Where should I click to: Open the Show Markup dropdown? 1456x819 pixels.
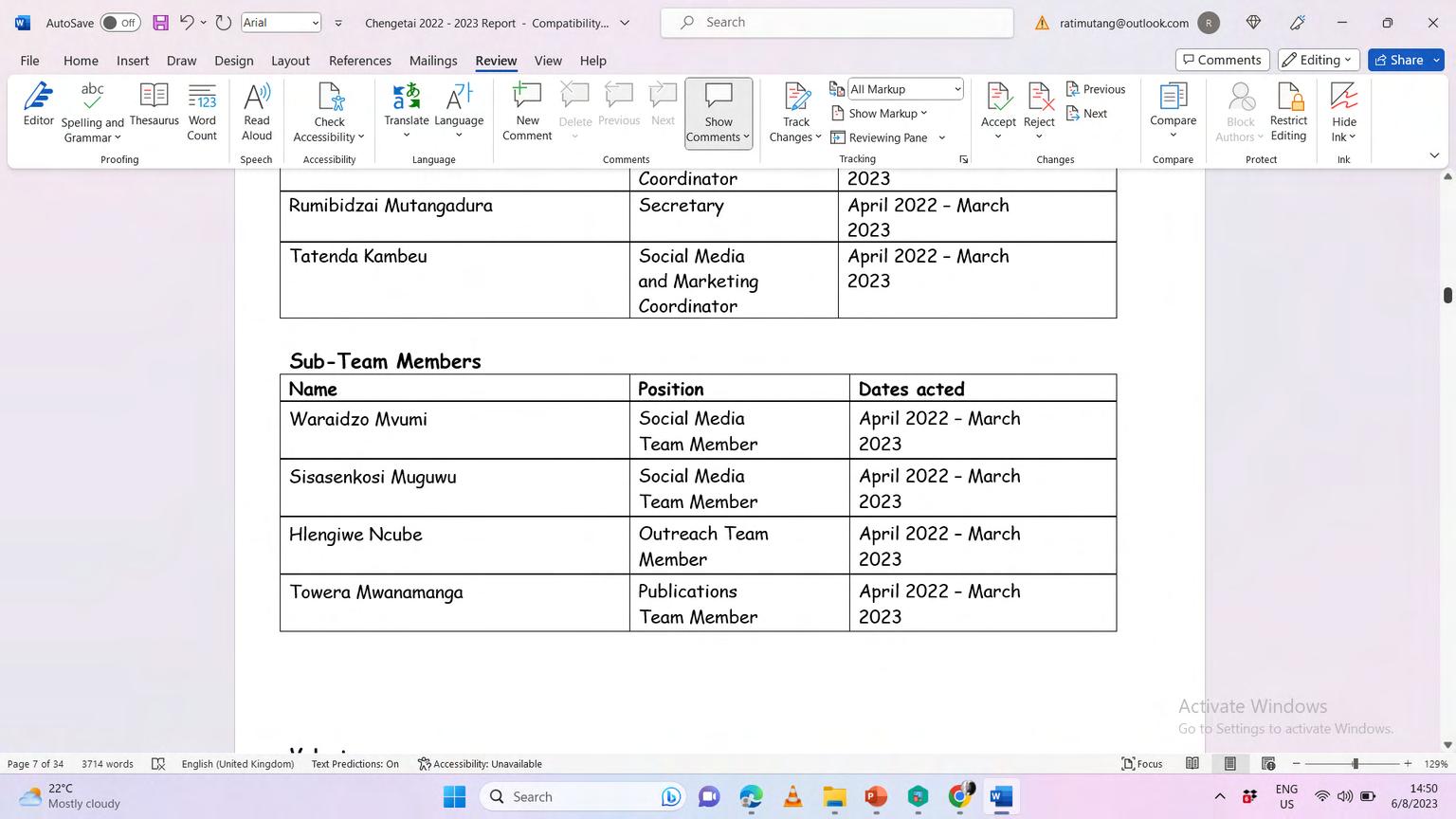pos(880,114)
